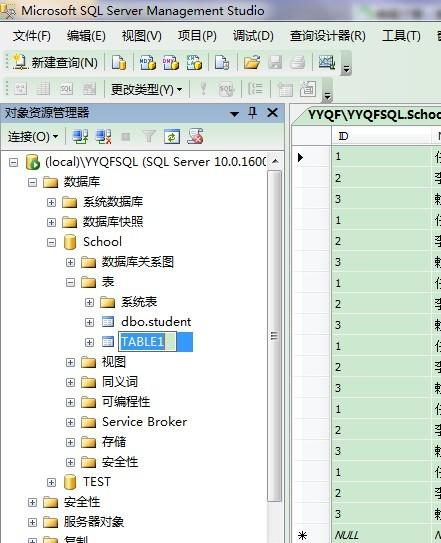The width and height of the screenshot is (441, 543).
Task: Click the TABLE1 rename input field
Action: (148, 342)
